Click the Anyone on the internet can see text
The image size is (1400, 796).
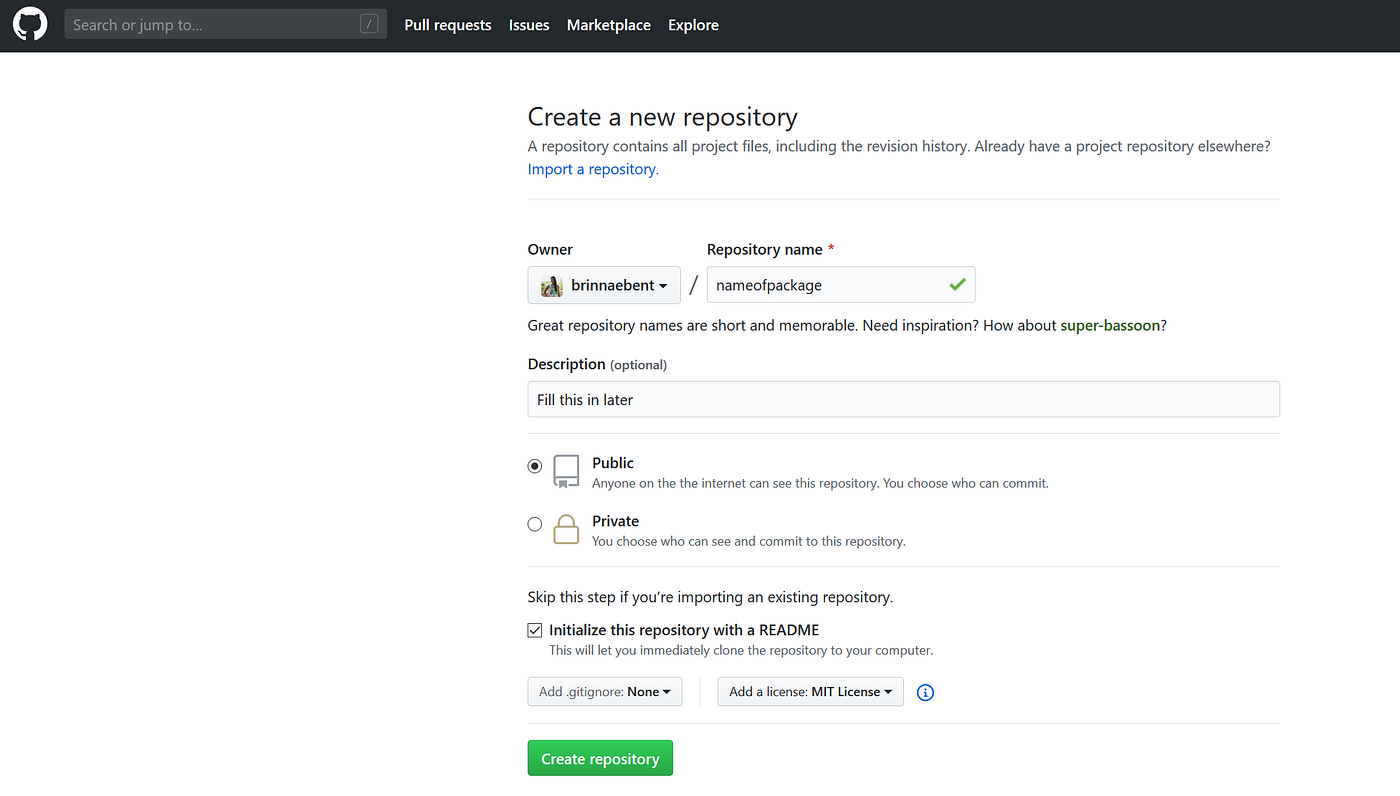click(820, 483)
